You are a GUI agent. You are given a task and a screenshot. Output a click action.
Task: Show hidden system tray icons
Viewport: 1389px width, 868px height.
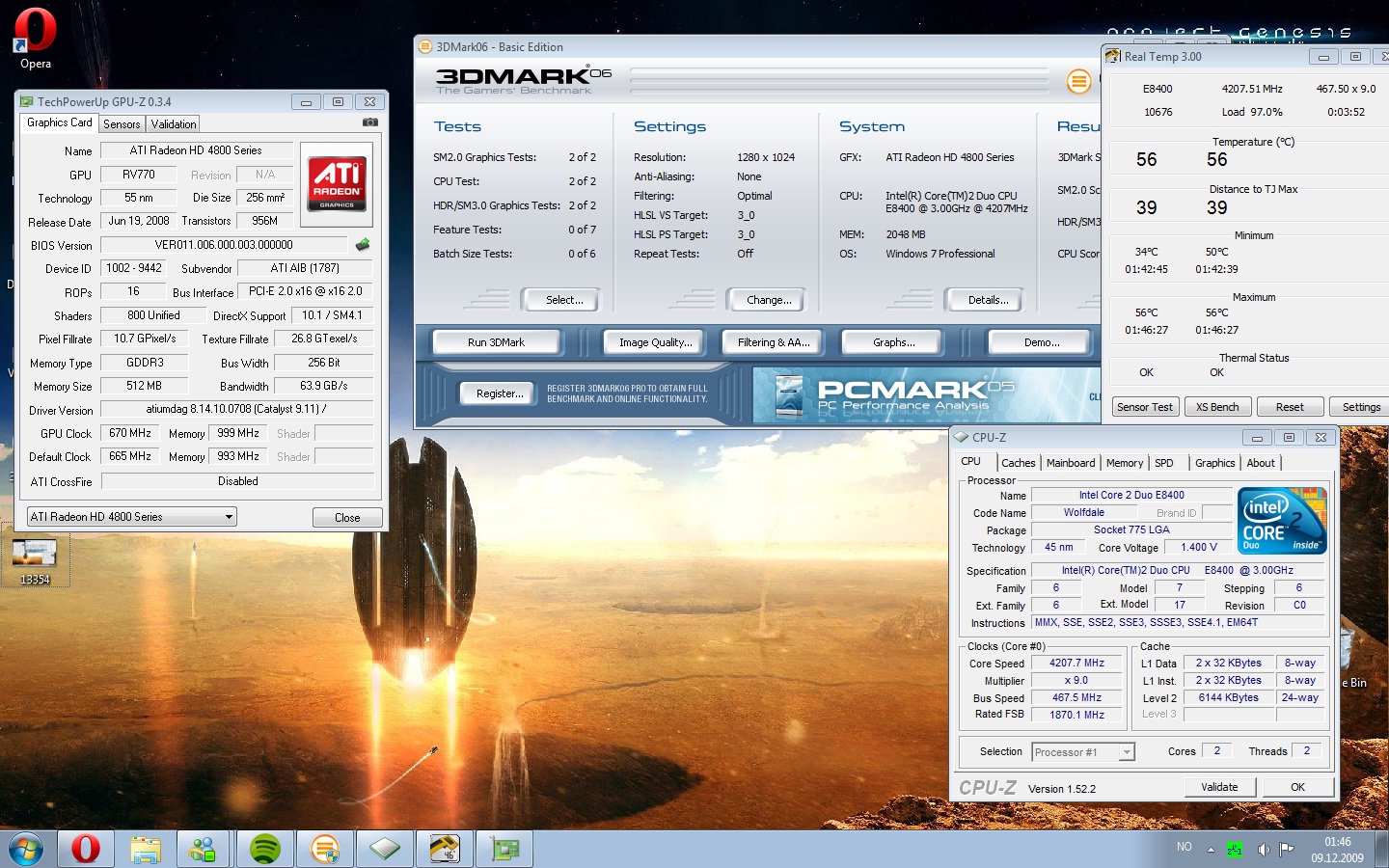[1212, 850]
